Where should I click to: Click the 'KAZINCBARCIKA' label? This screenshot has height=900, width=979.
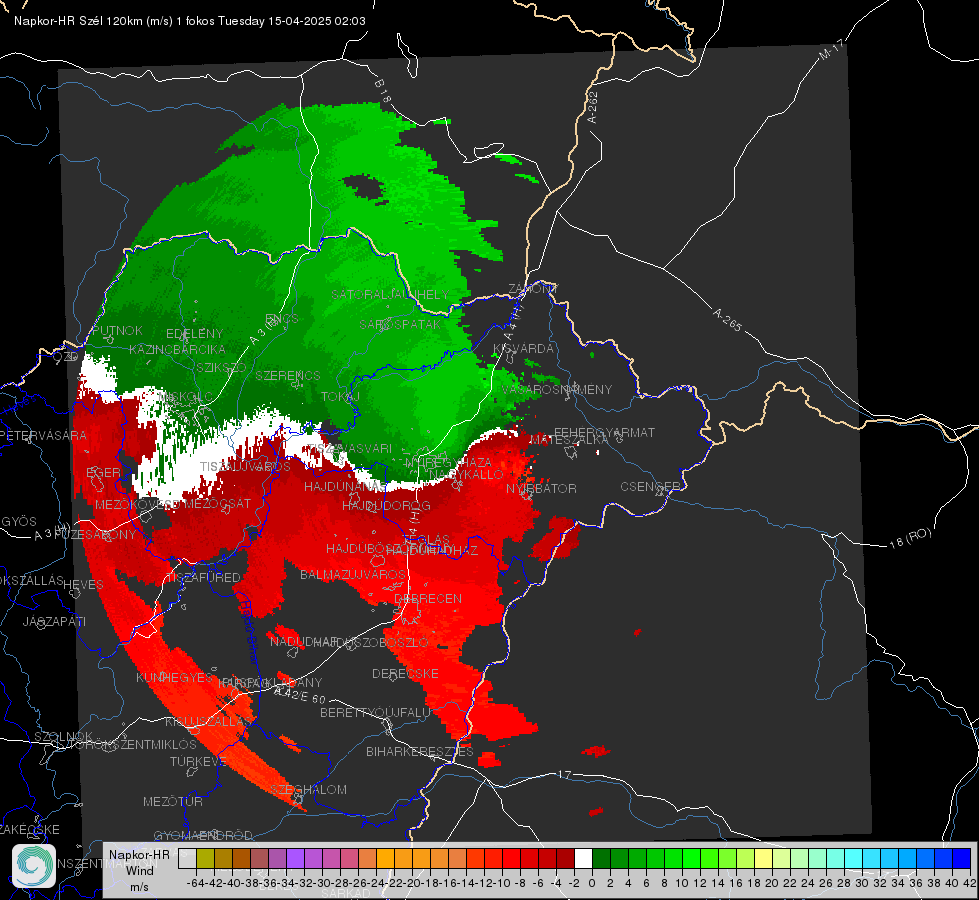[177, 349]
